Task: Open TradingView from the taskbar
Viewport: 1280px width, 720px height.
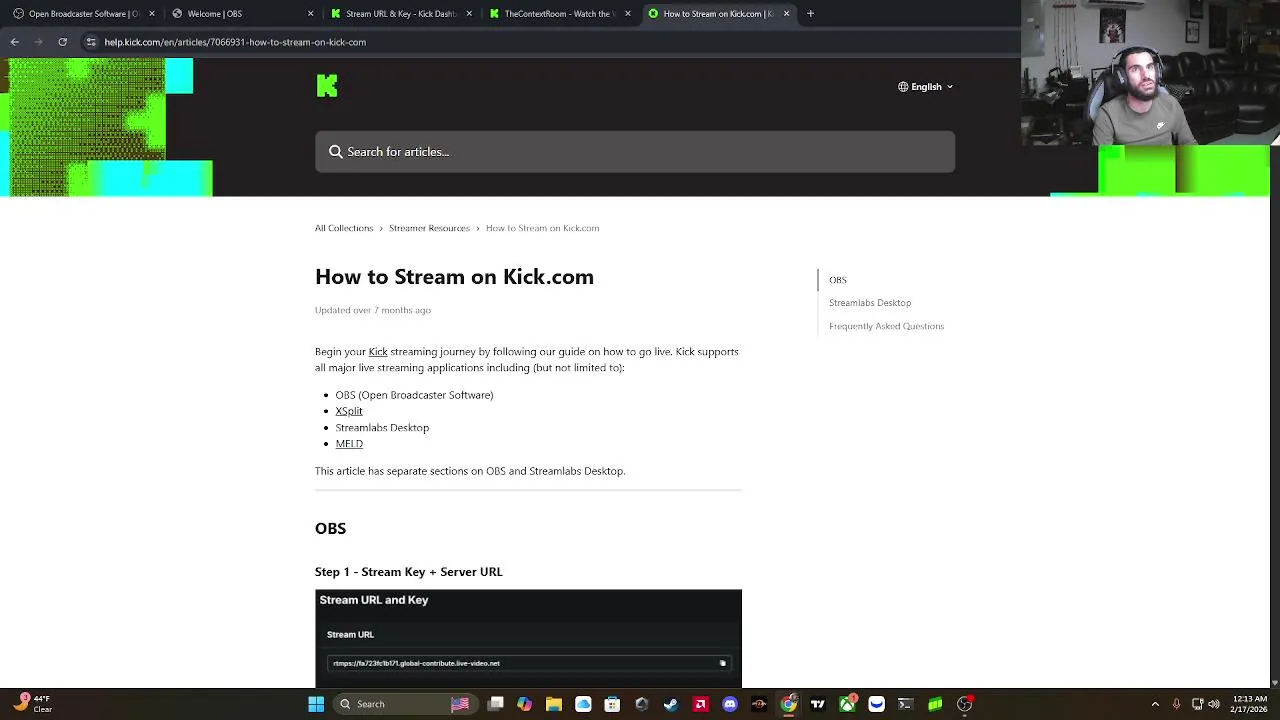Action: click(818, 704)
